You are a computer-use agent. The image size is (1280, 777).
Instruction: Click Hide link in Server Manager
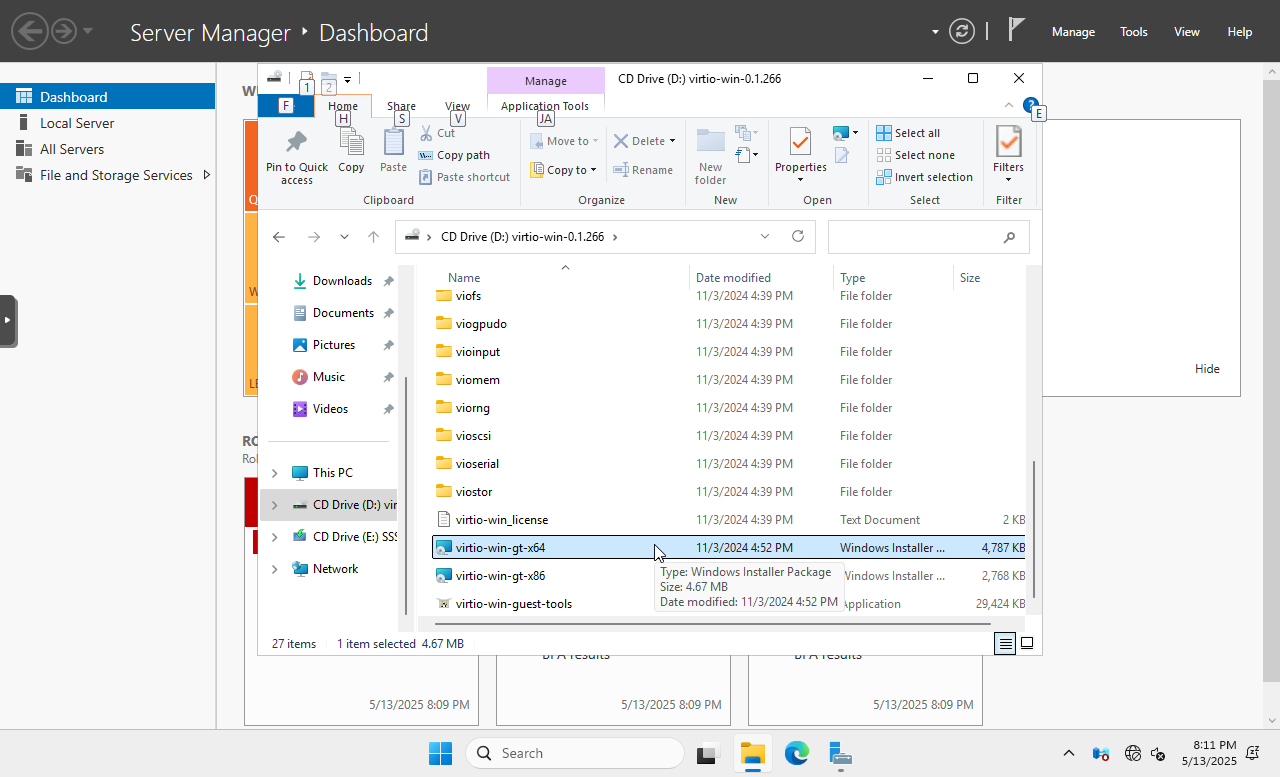(1207, 369)
